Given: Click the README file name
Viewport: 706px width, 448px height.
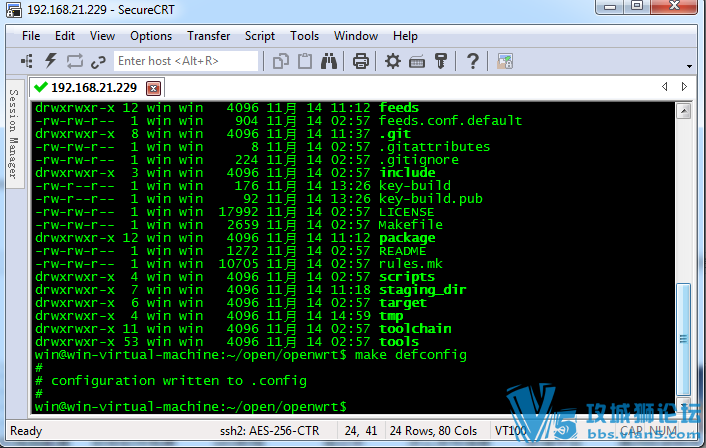Looking at the screenshot, I should pos(403,251).
